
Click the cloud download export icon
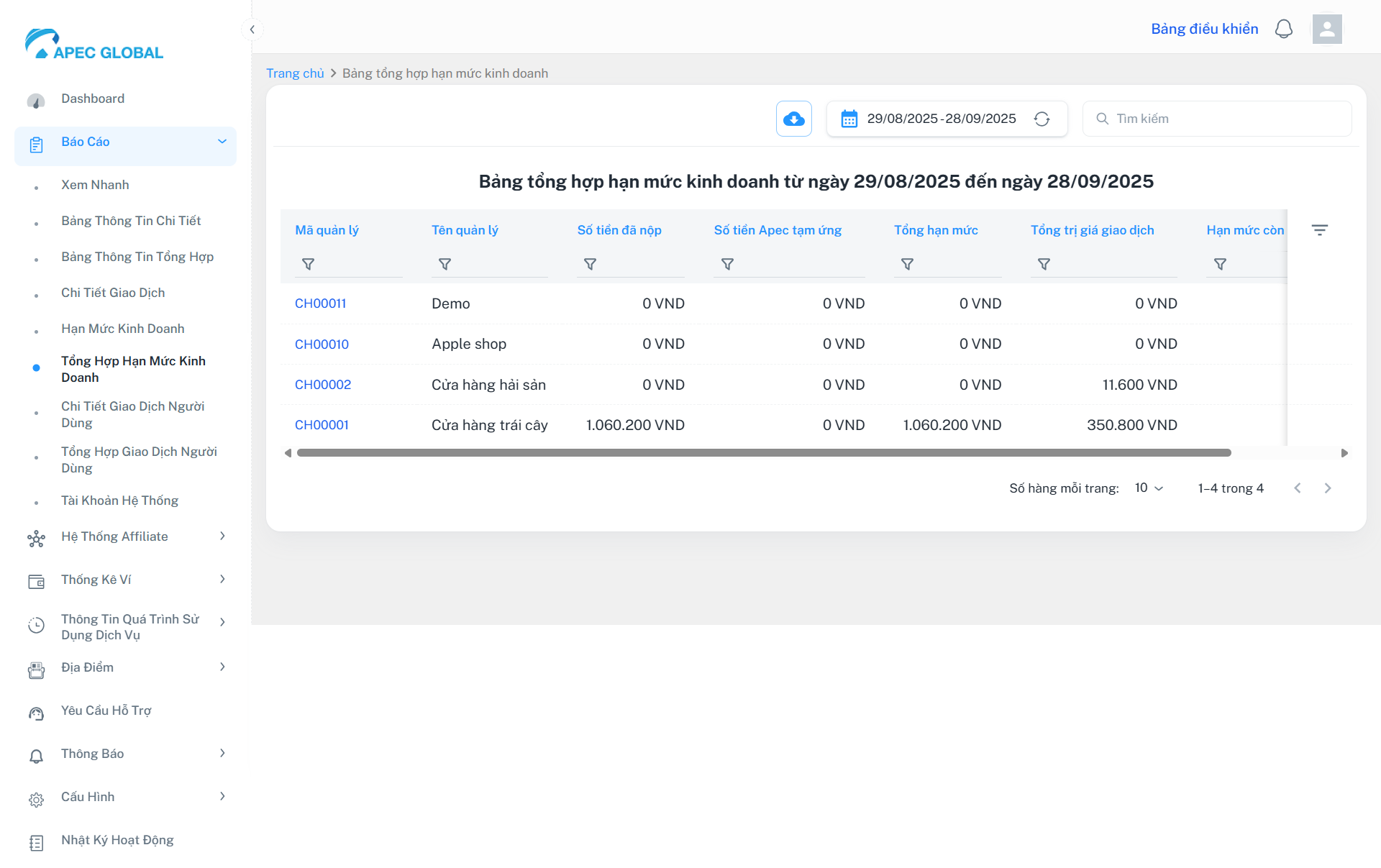coord(793,119)
